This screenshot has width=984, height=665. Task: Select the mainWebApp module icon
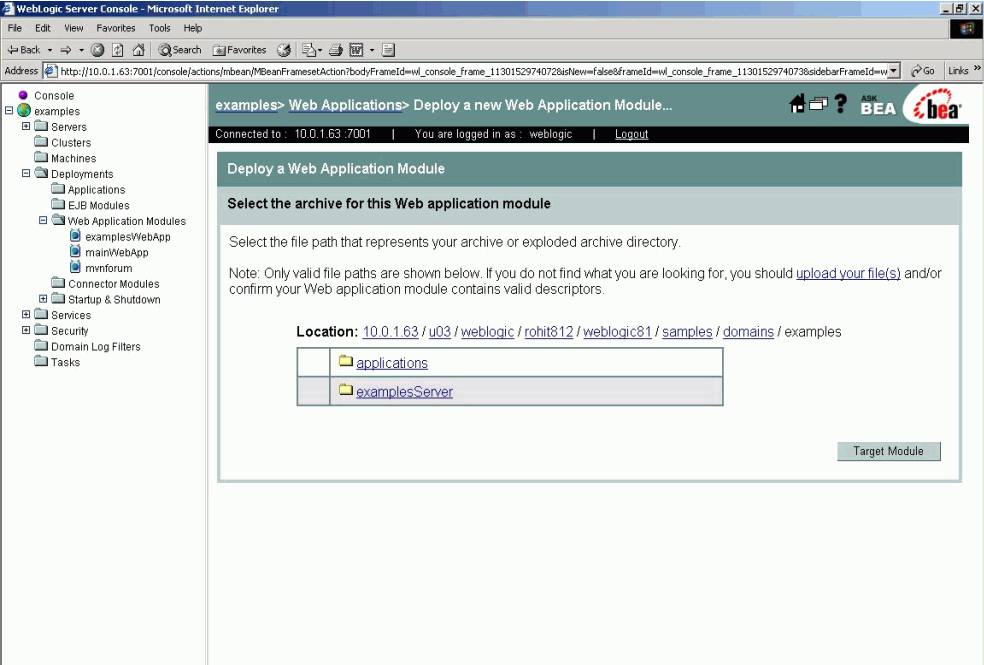(73, 252)
